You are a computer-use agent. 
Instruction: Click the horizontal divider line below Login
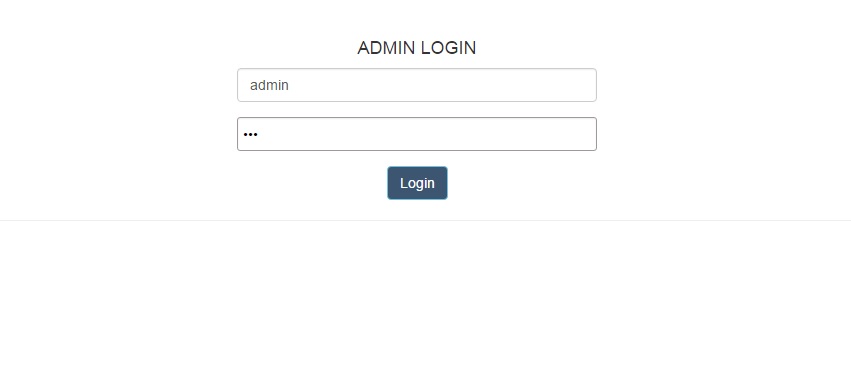click(426, 220)
